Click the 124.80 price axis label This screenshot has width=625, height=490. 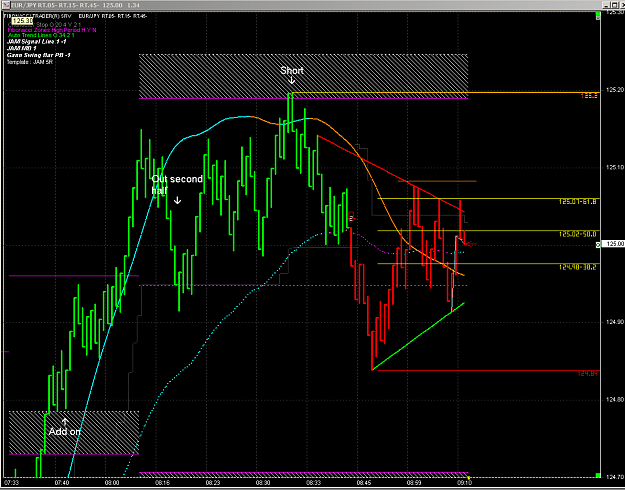click(x=615, y=400)
